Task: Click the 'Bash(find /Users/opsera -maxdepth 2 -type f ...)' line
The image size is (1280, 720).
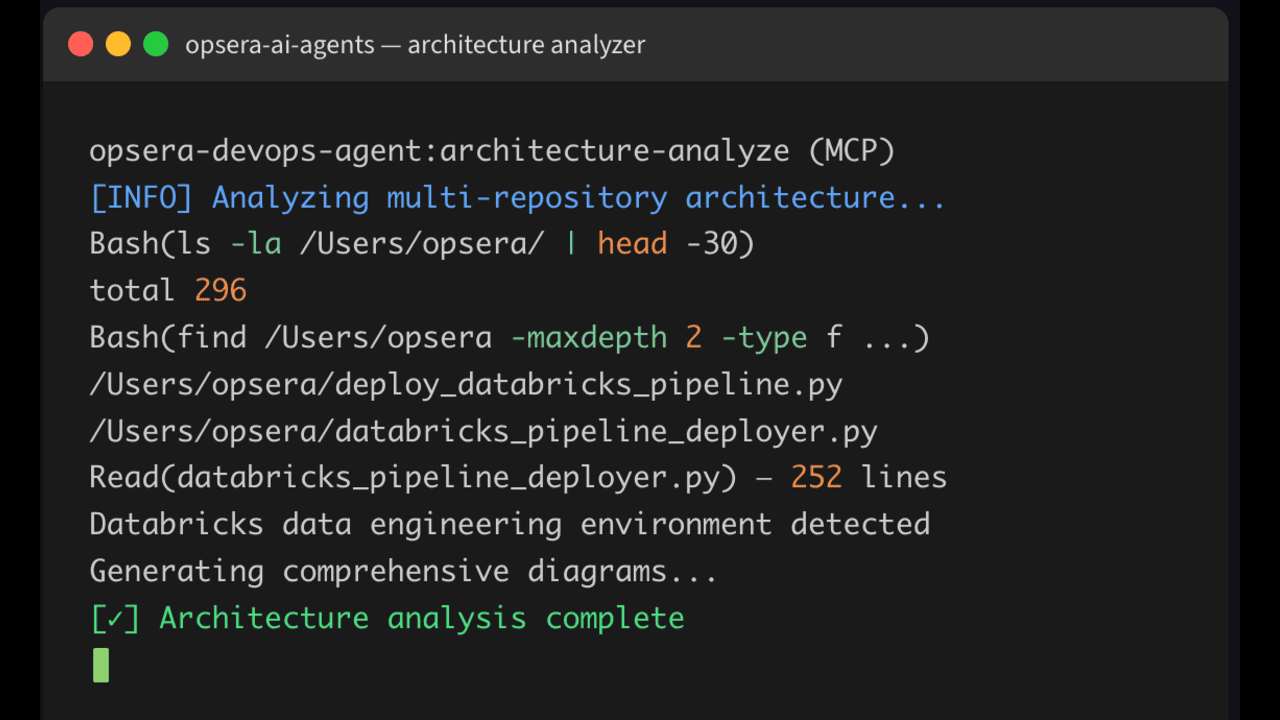Action: click(510, 337)
